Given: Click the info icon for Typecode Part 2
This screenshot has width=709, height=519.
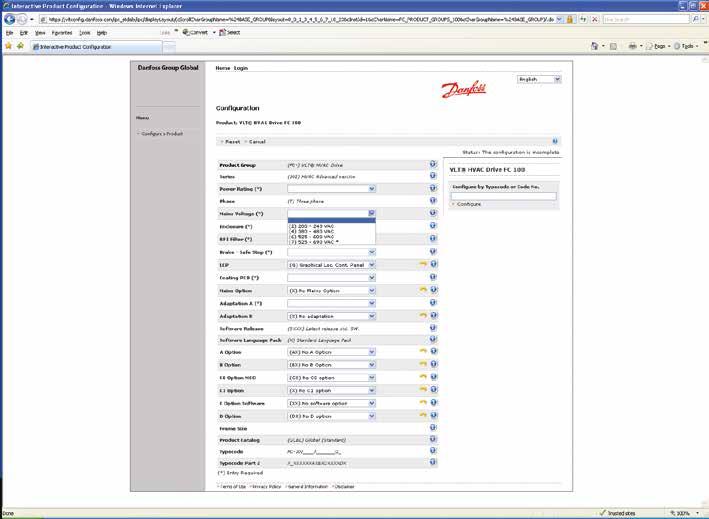Looking at the screenshot, I should pos(433,462).
